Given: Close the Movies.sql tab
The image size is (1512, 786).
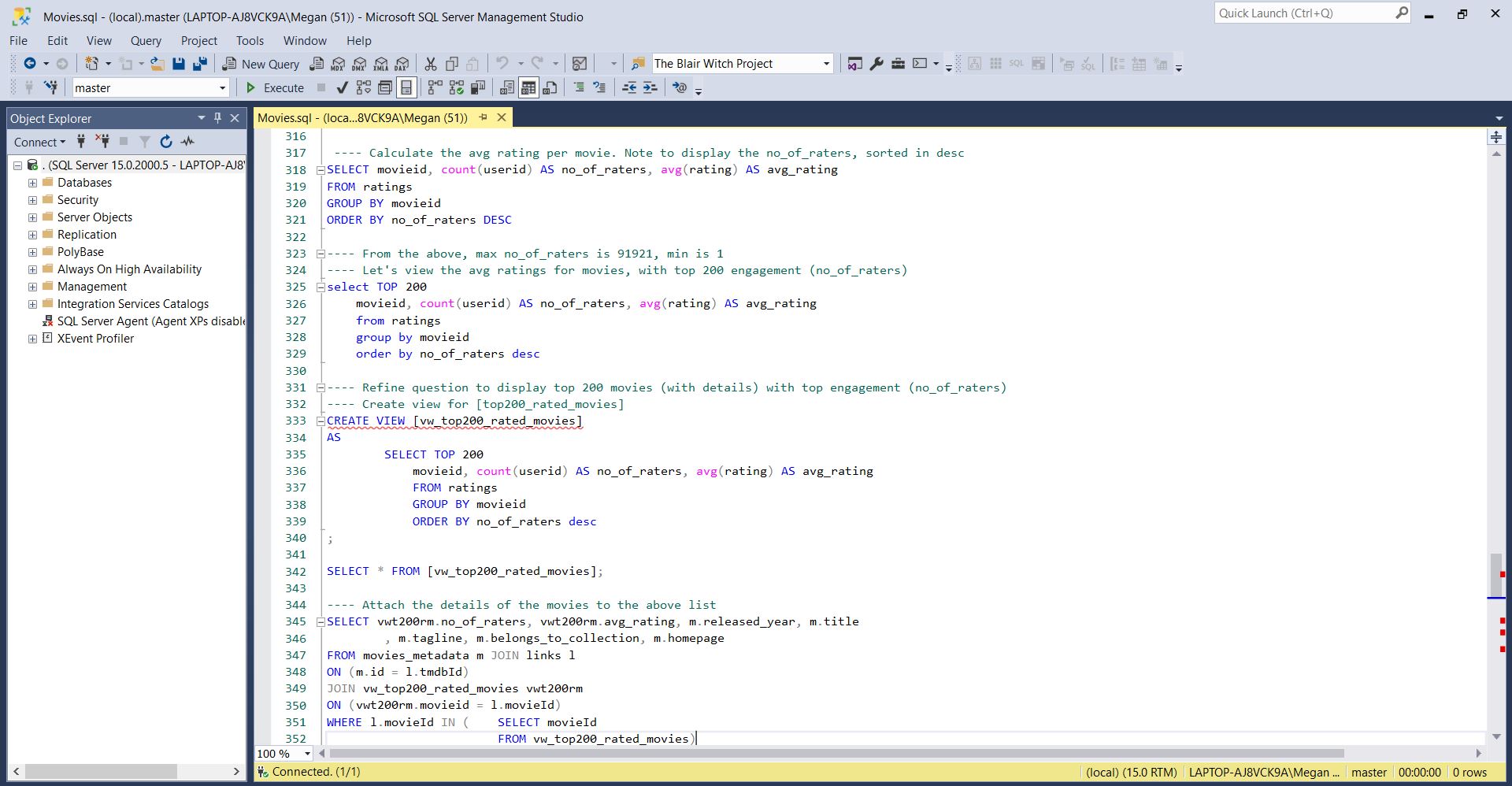Looking at the screenshot, I should pos(502,118).
